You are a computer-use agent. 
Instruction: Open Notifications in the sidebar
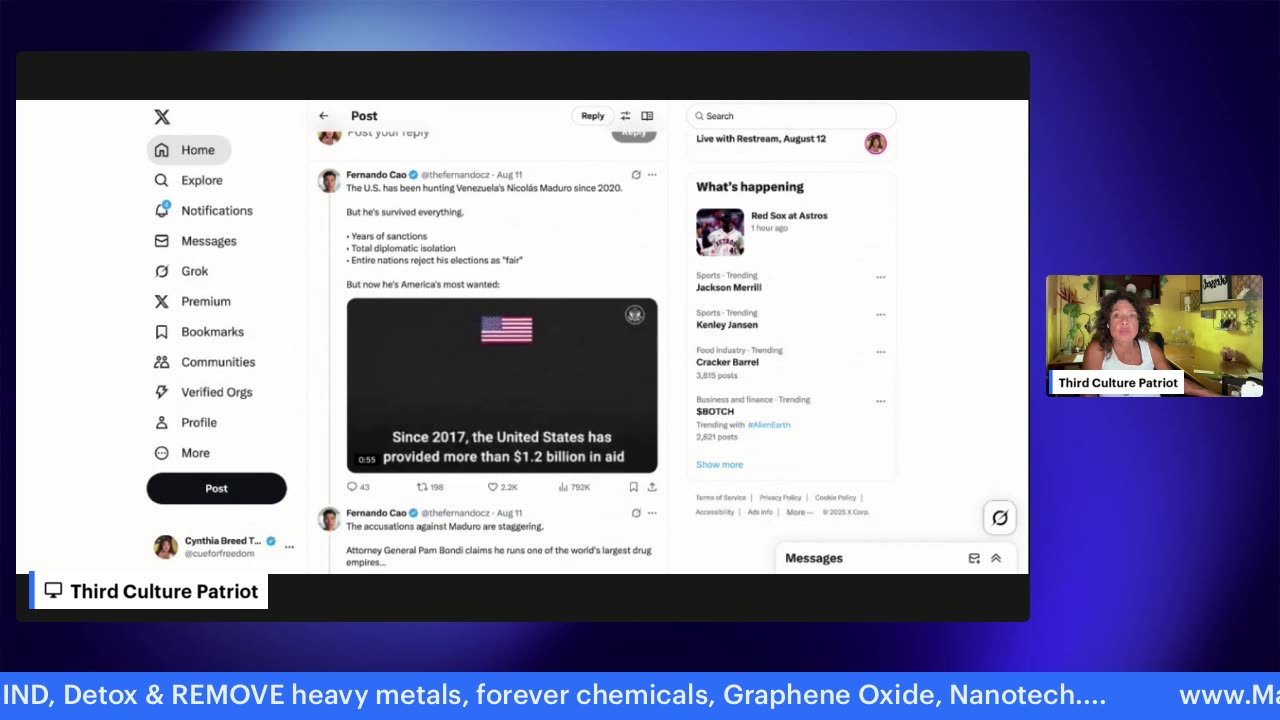[203, 211]
